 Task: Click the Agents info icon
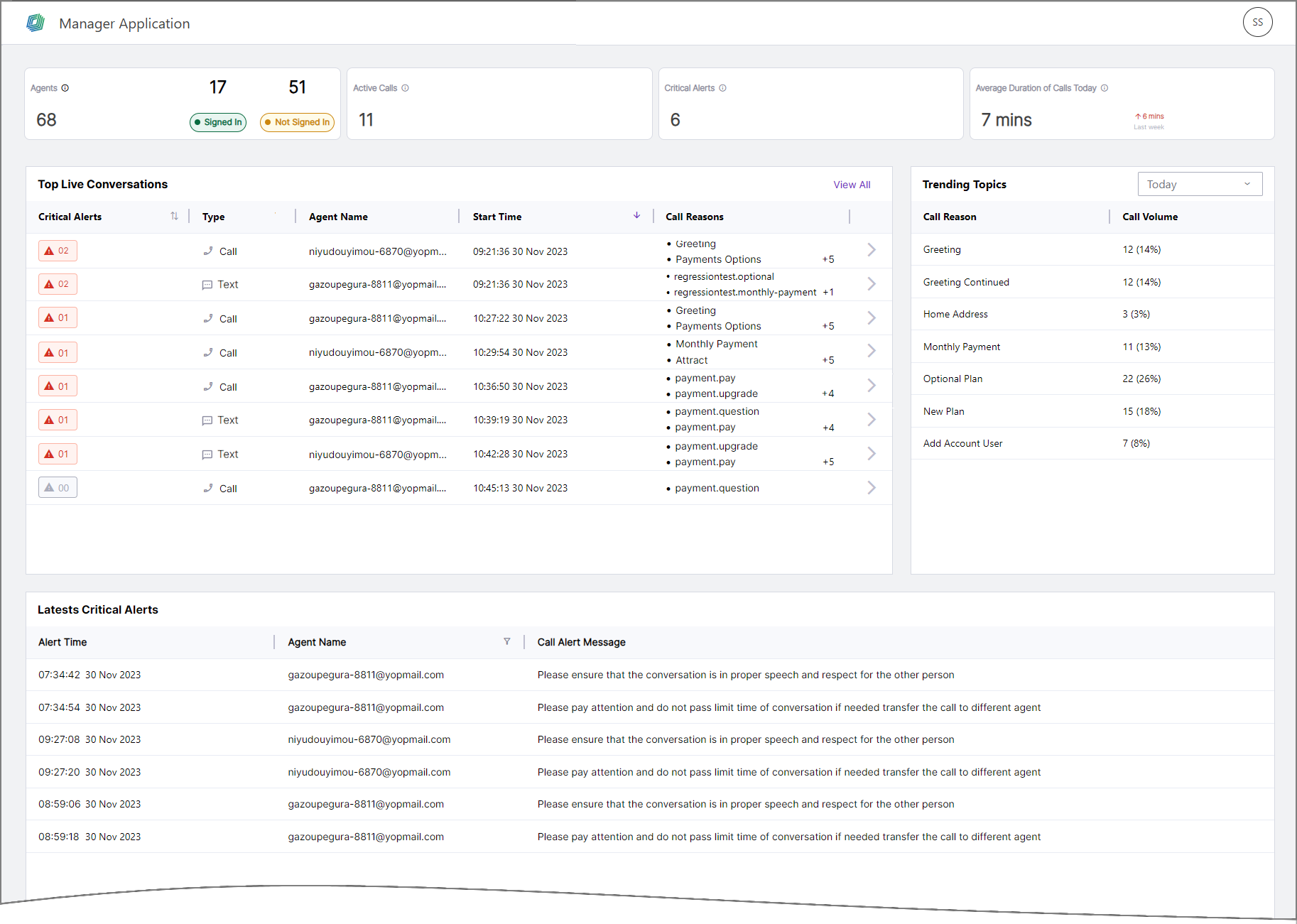pyautogui.click(x=65, y=88)
